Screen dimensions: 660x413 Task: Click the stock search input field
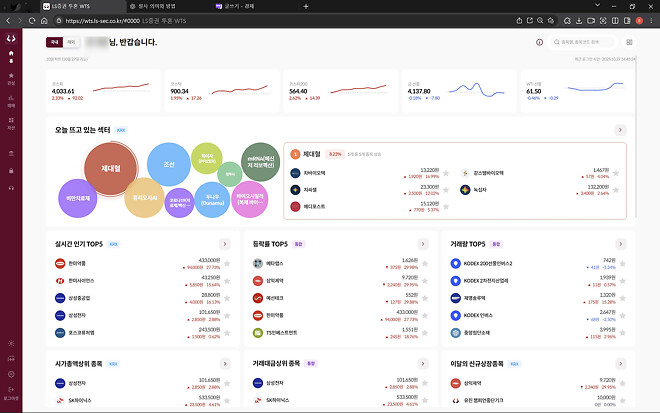583,42
